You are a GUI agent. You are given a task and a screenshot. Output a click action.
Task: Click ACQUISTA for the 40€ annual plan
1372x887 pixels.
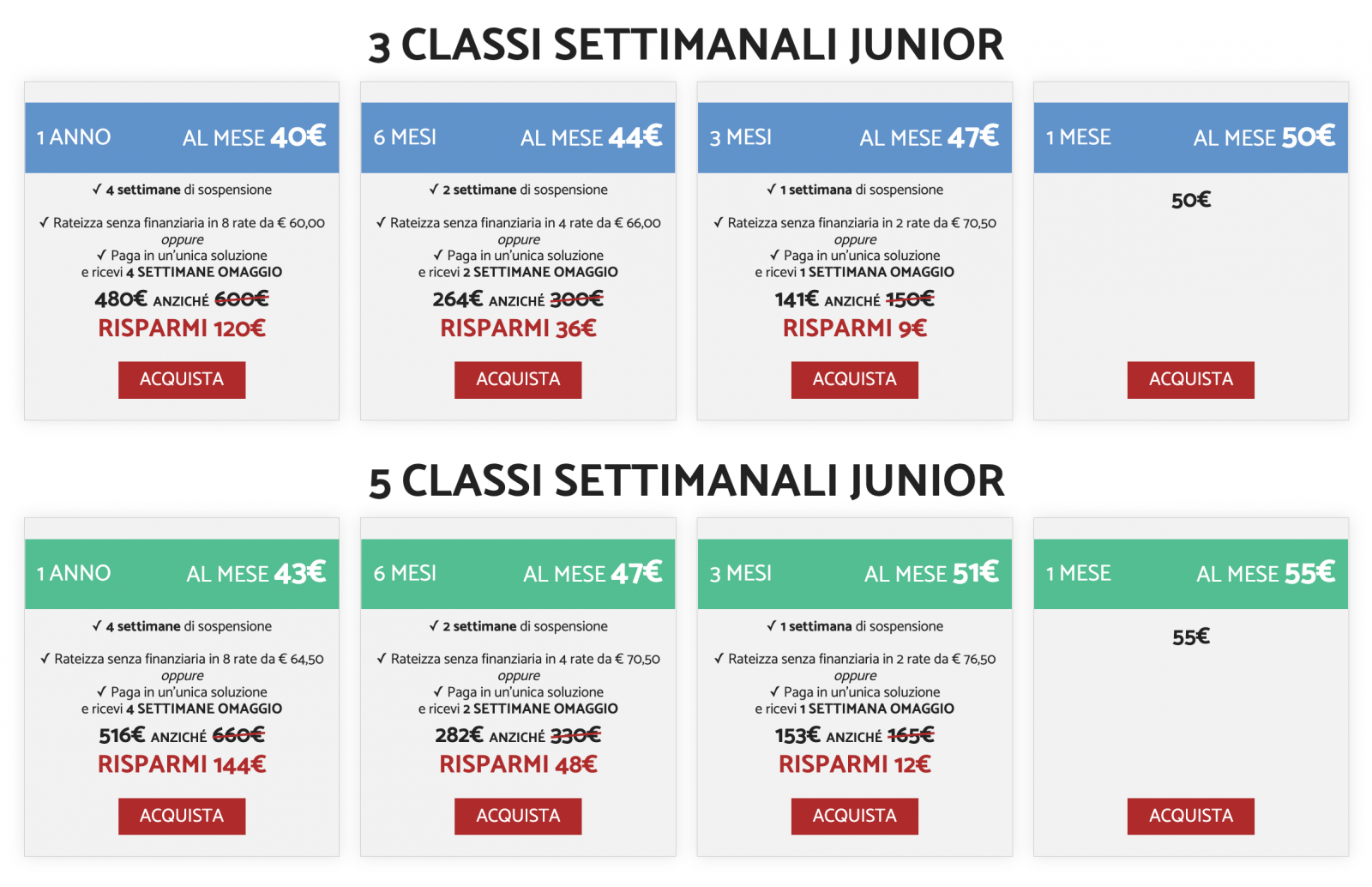pyautogui.click(x=182, y=379)
